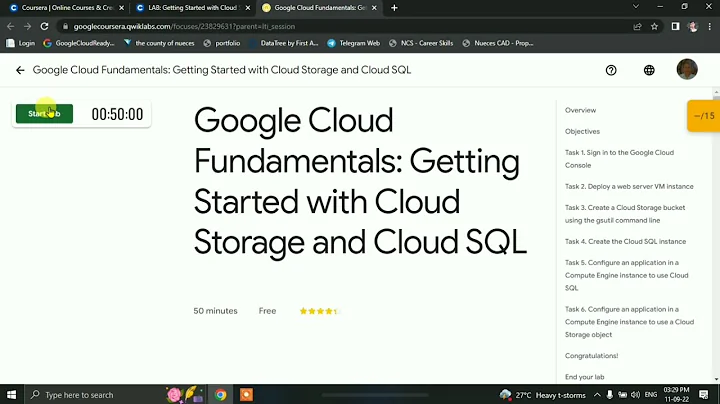Viewport: 720px width, 404px height.
Task: Click the scrollbar down arrow on page
Action: (716, 379)
